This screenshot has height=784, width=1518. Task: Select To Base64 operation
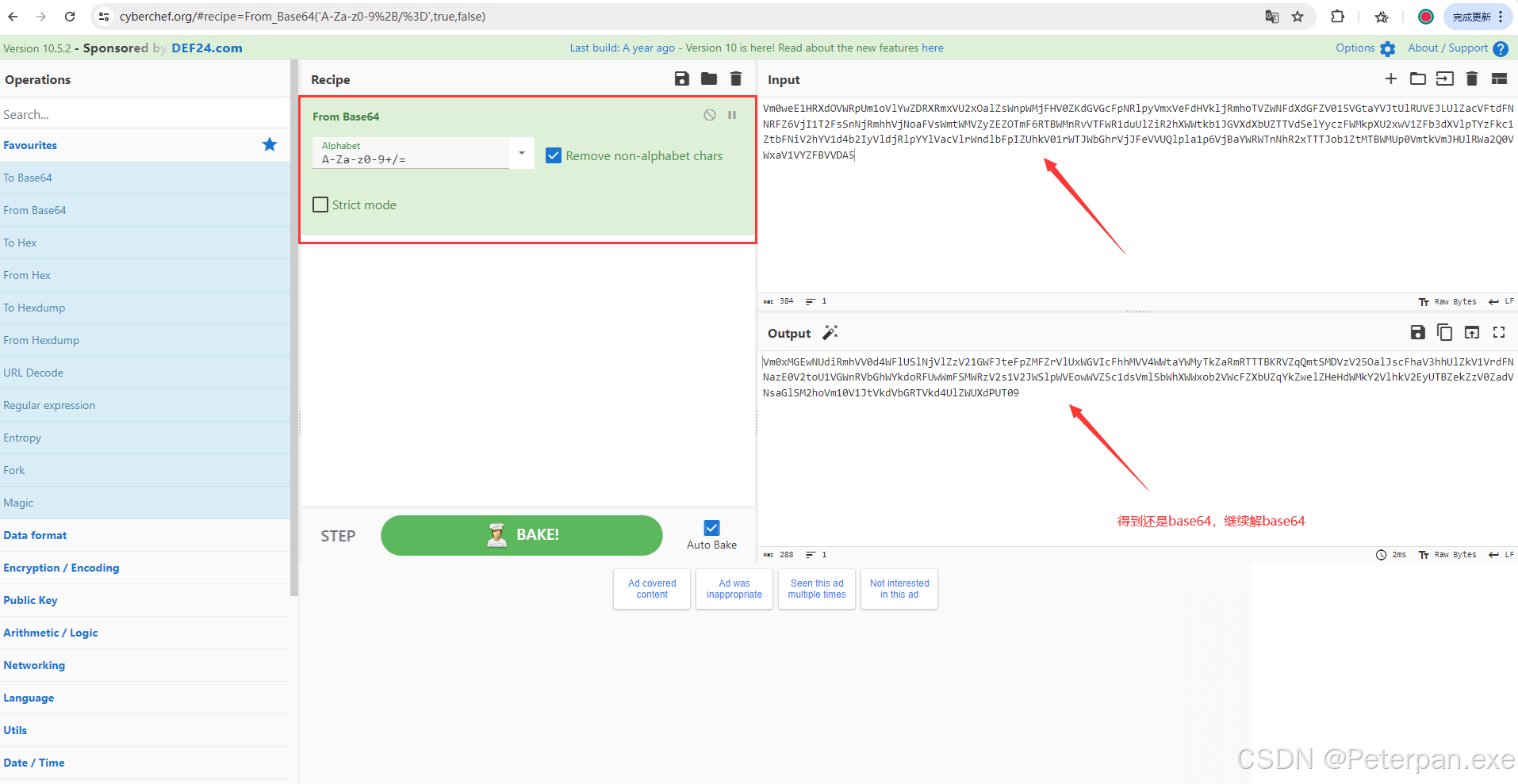144,178
